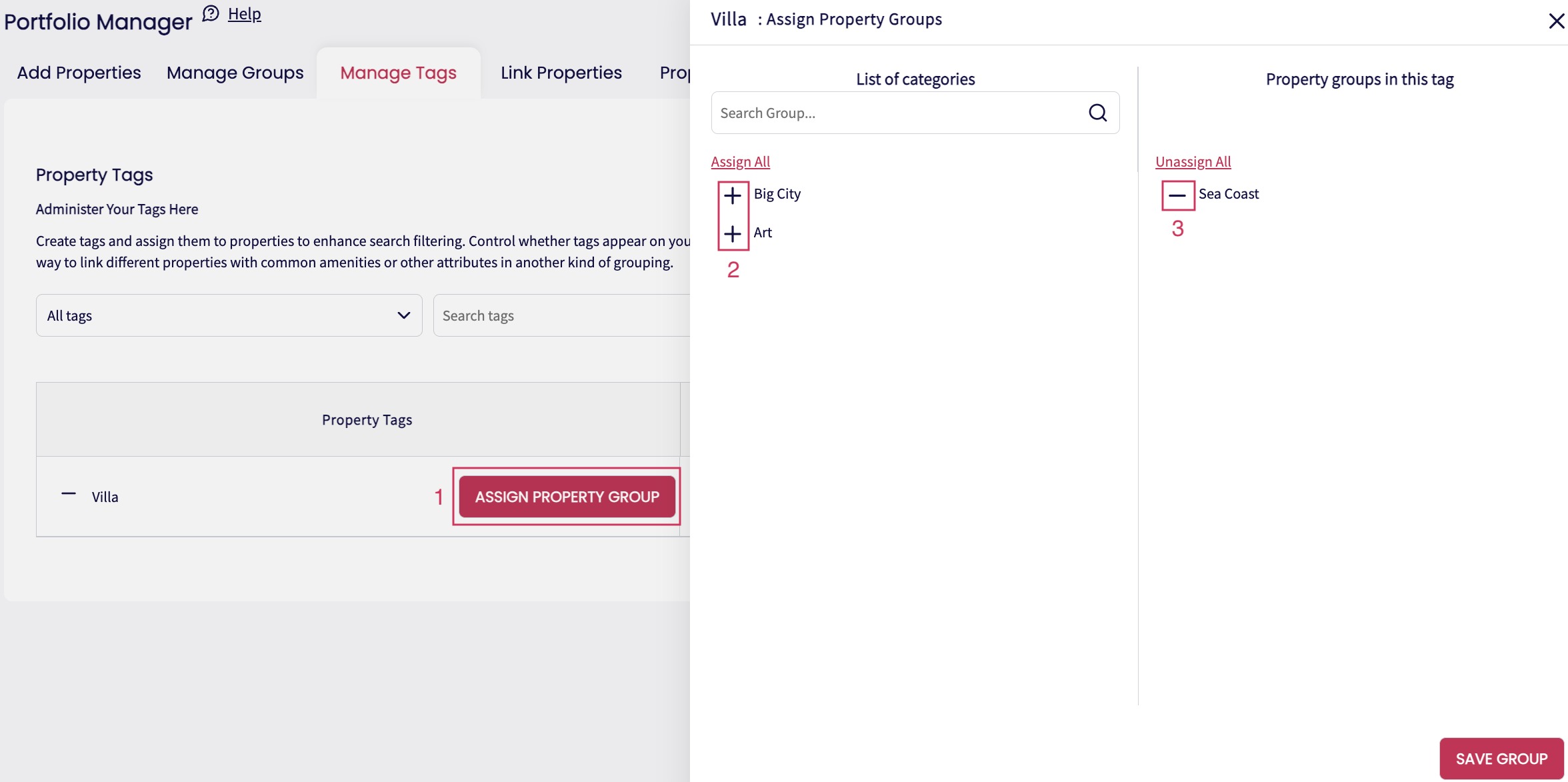Open the Manage Groups tab
Viewport: 1568px width, 782px height.
point(235,73)
